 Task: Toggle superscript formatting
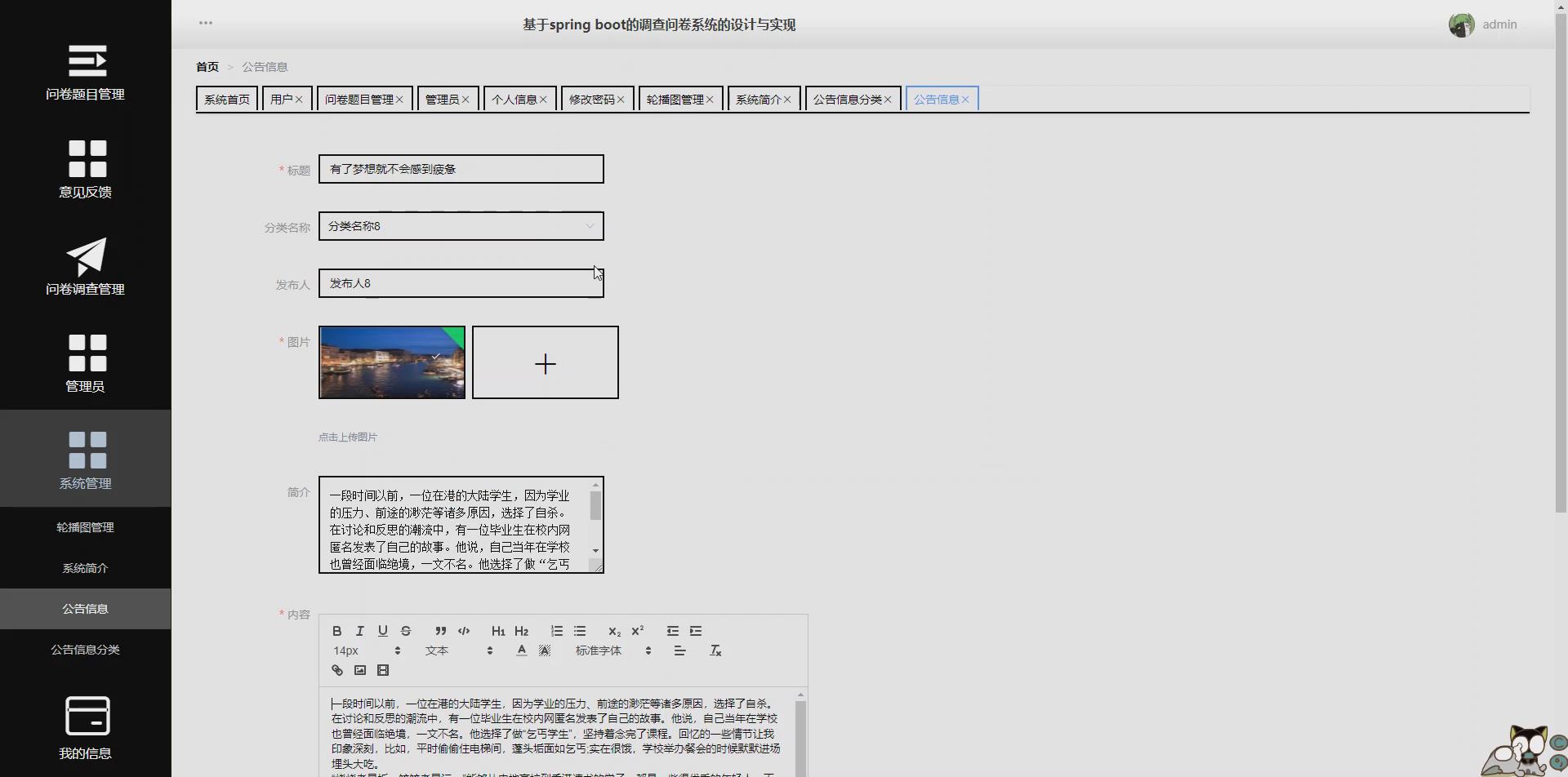[x=638, y=630]
